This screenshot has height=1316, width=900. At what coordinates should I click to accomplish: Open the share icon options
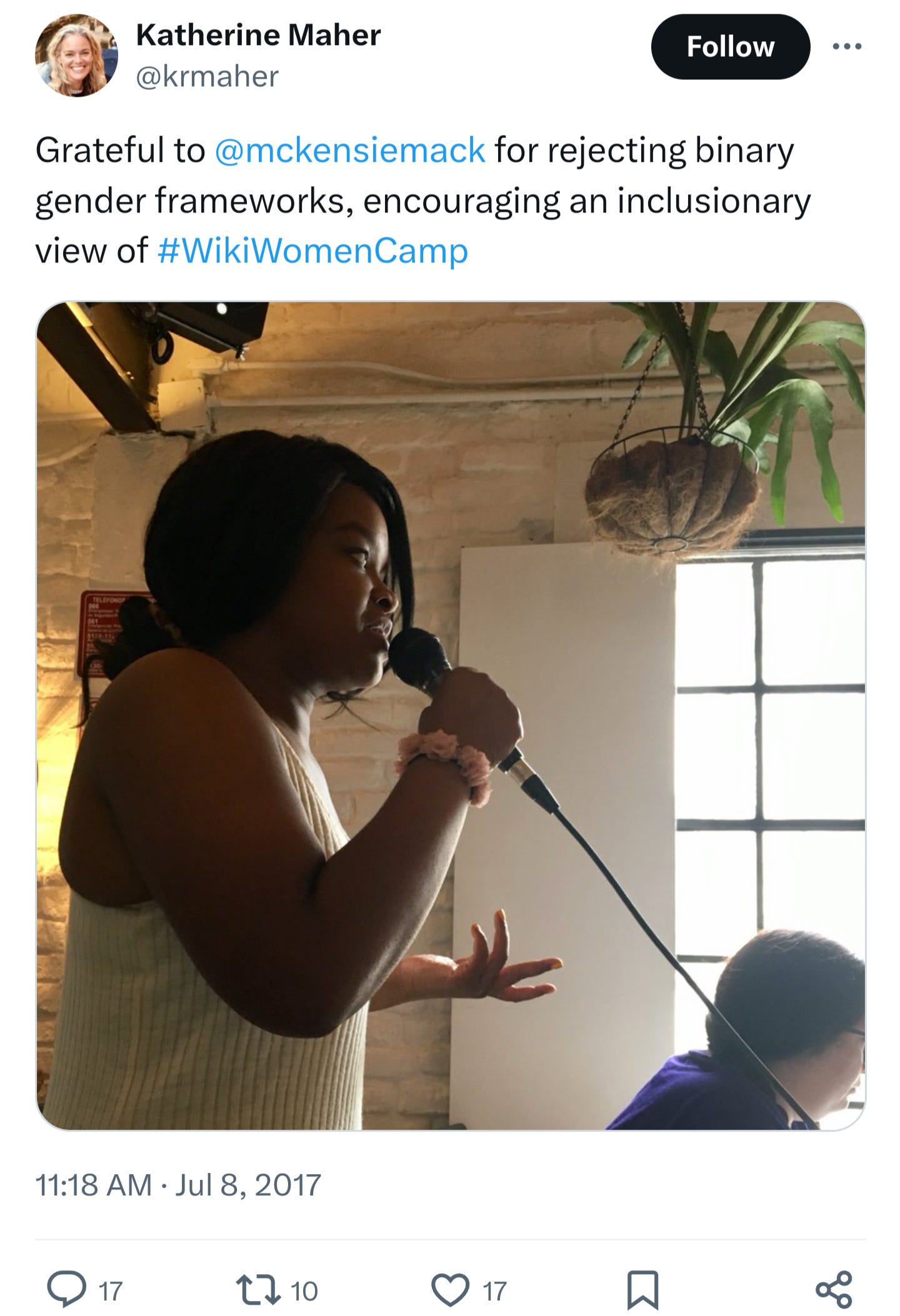[x=834, y=1290]
